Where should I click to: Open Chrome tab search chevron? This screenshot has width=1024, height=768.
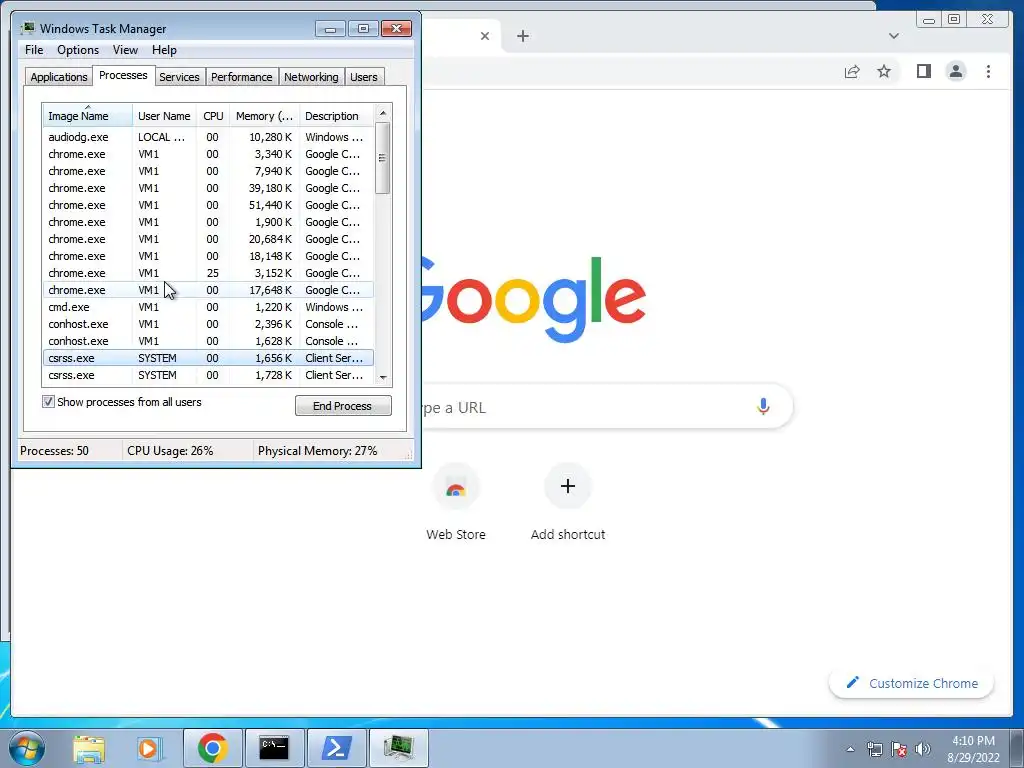(893, 36)
